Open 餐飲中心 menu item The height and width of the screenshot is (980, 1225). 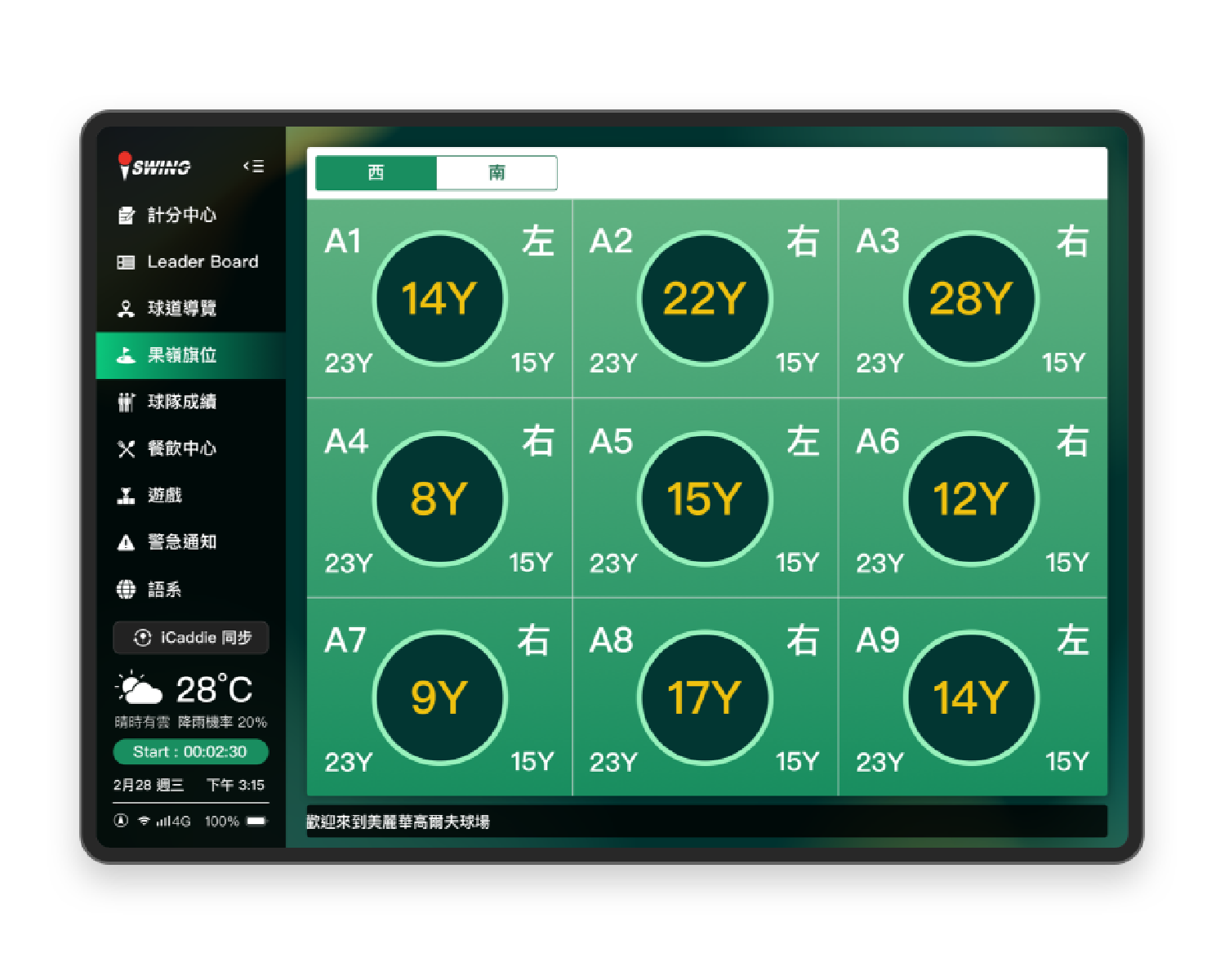tap(191, 448)
